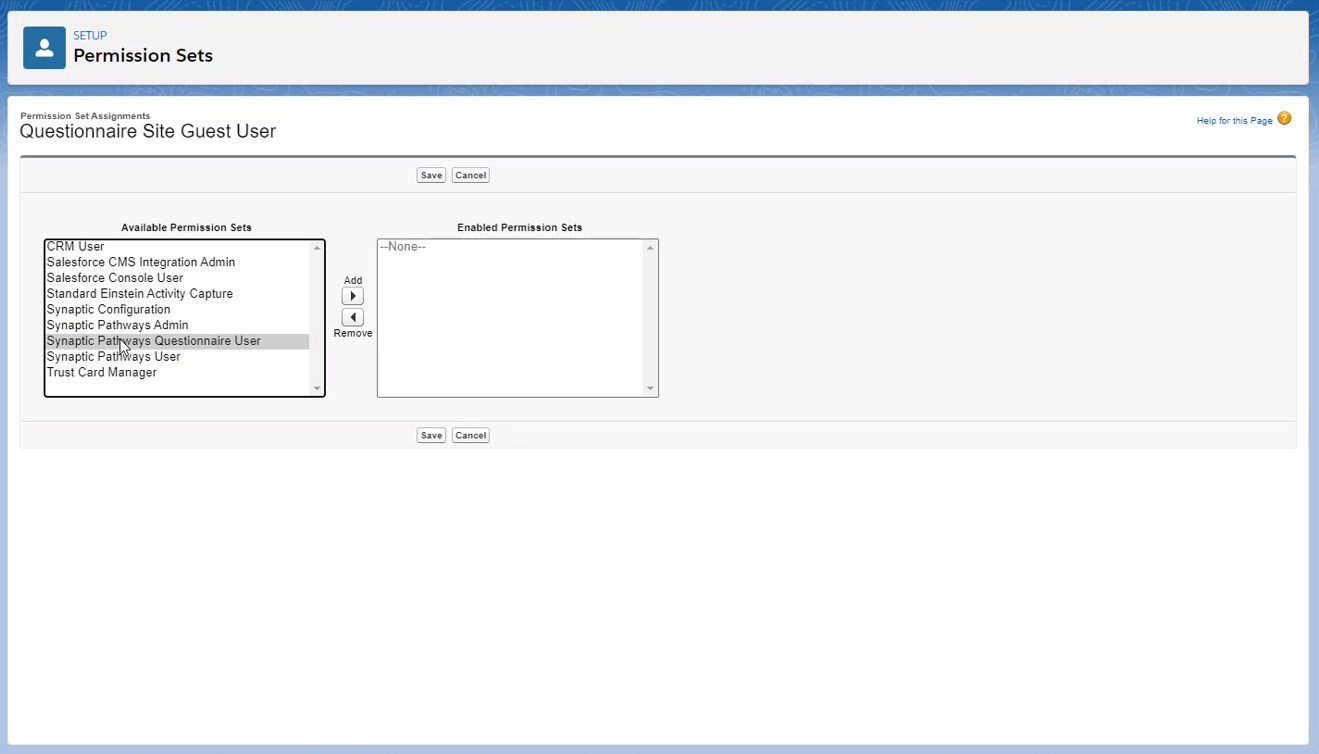
Task: Click the Remove left-arrow button
Action: pyautogui.click(x=352, y=317)
